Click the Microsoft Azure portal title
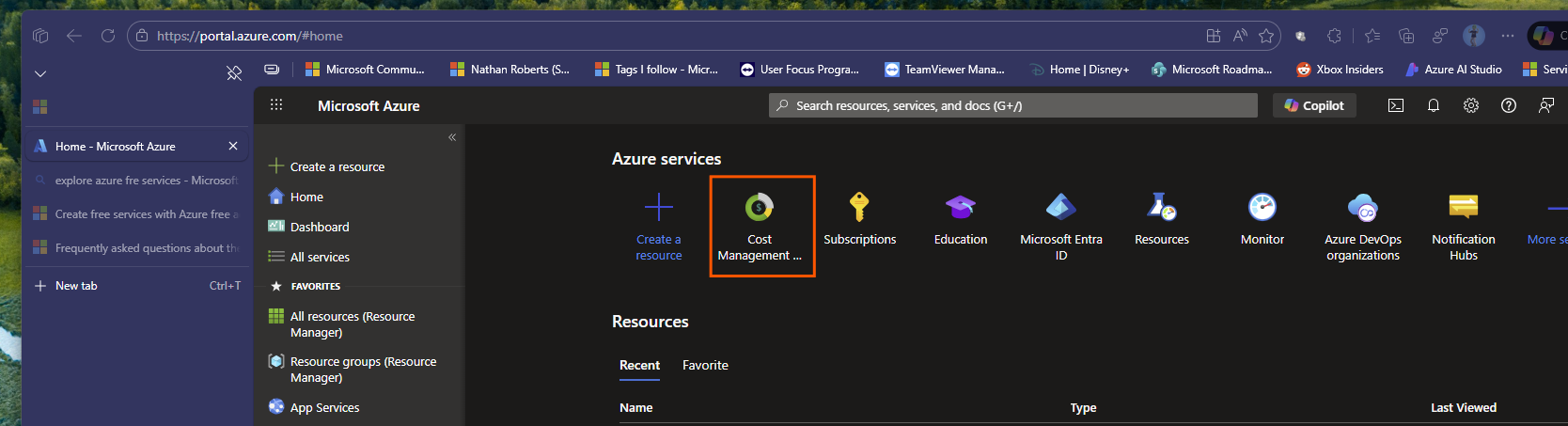Viewport: 1568px width, 426px height. click(368, 106)
